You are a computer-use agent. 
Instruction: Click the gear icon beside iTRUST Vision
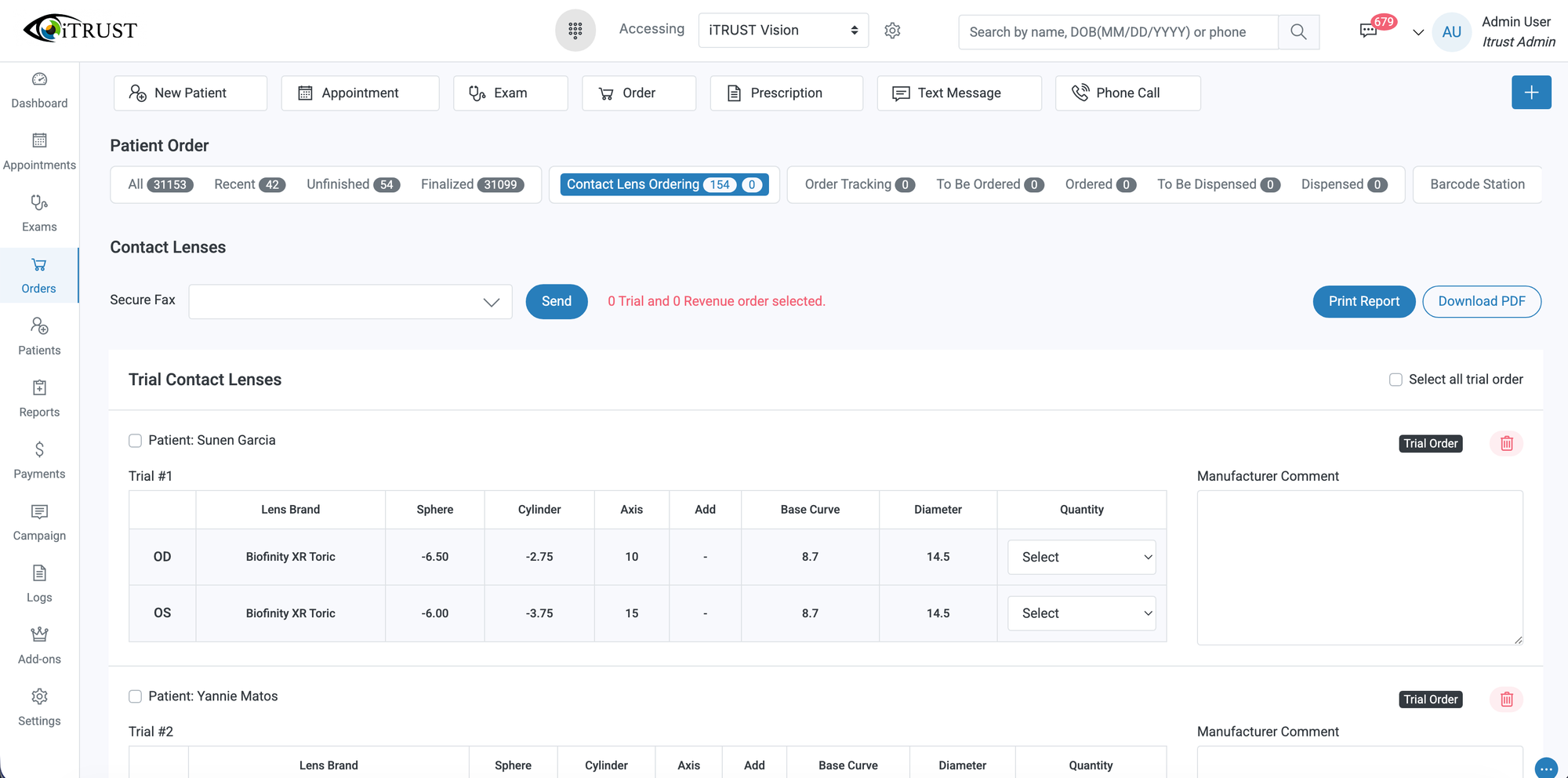(x=892, y=31)
